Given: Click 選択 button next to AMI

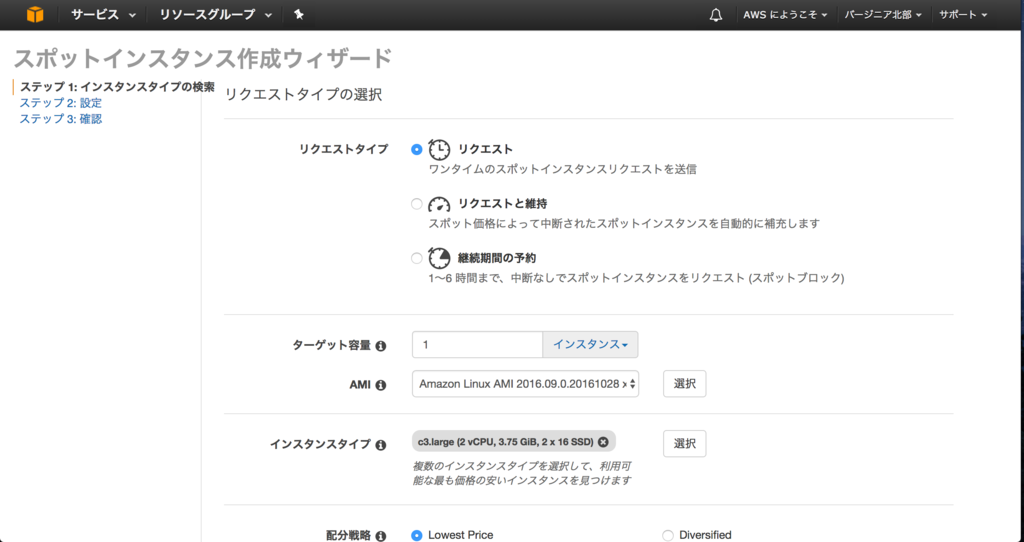Looking at the screenshot, I should click(x=684, y=384).
